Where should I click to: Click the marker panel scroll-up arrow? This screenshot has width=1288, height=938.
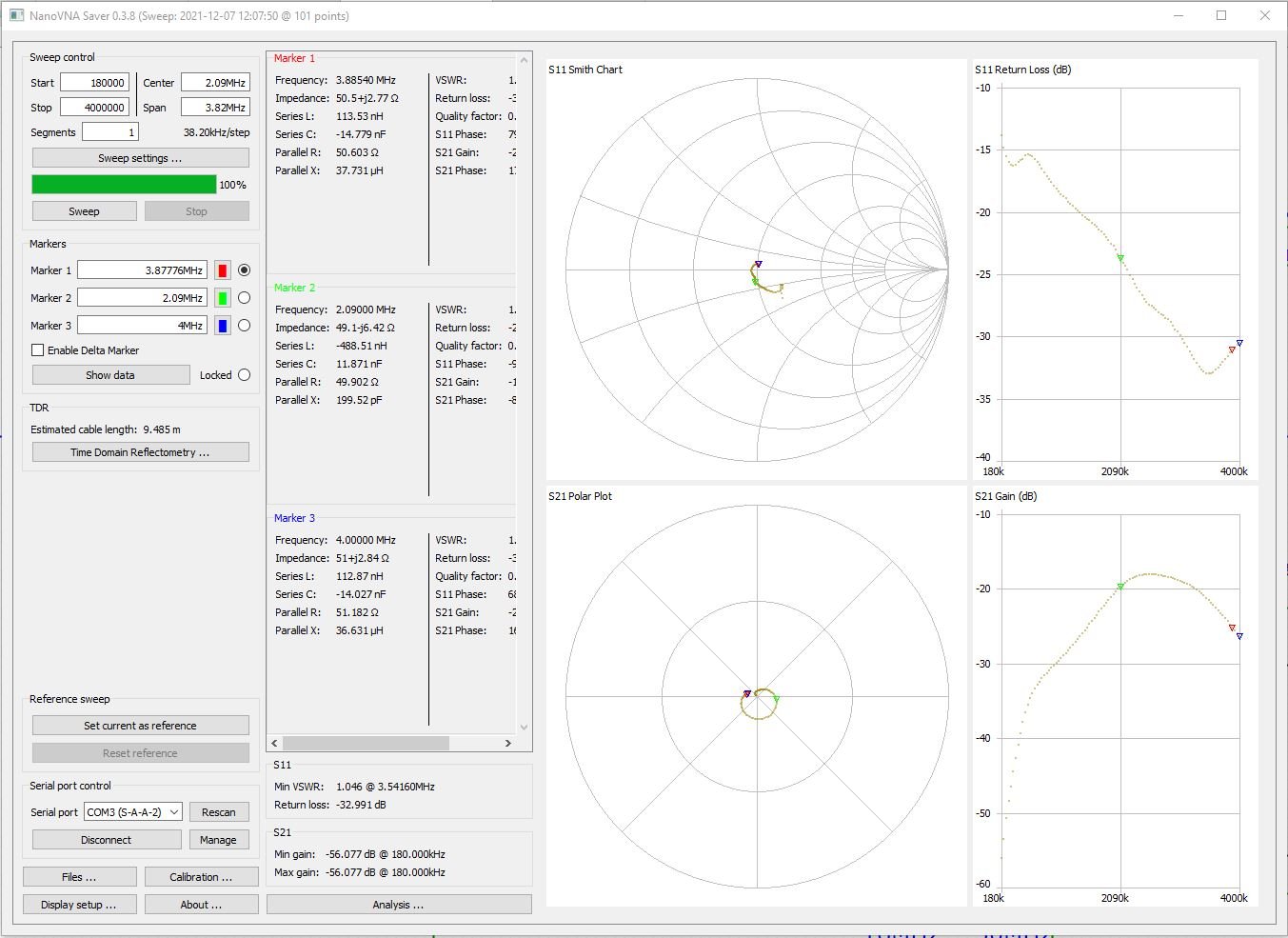point(524,59)
